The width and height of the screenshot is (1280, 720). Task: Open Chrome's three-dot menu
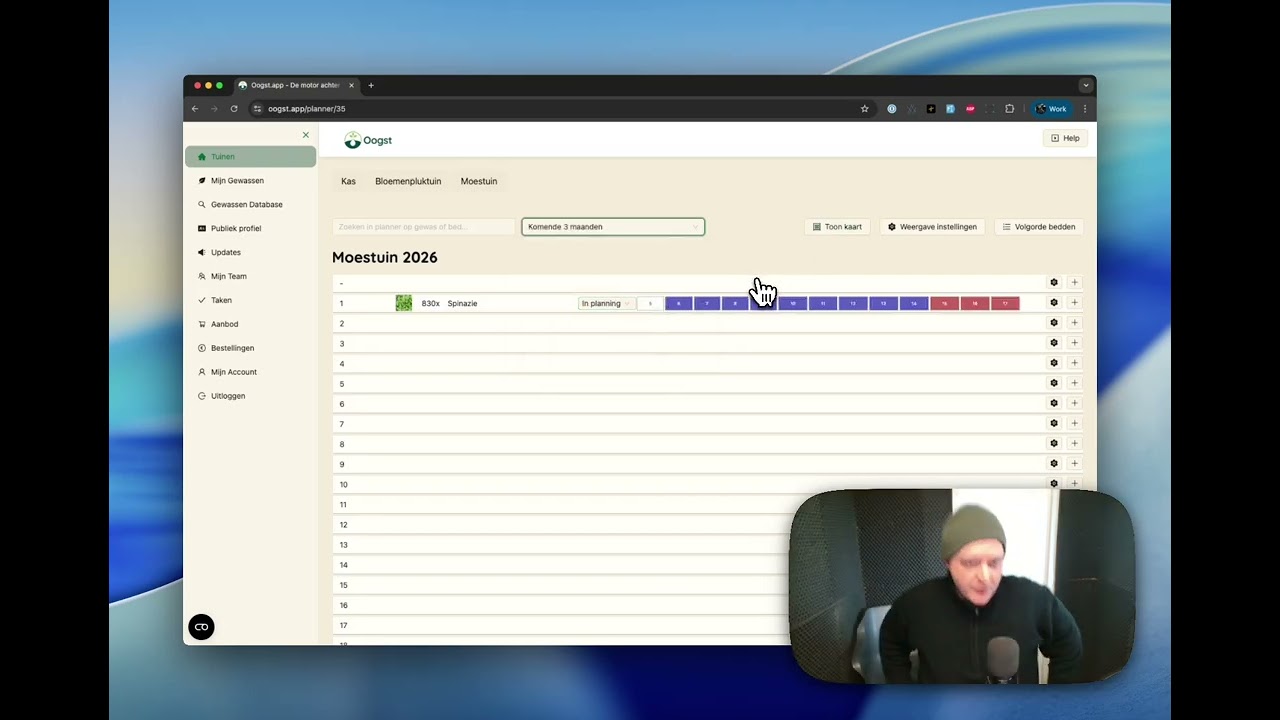coord(1085,109)
